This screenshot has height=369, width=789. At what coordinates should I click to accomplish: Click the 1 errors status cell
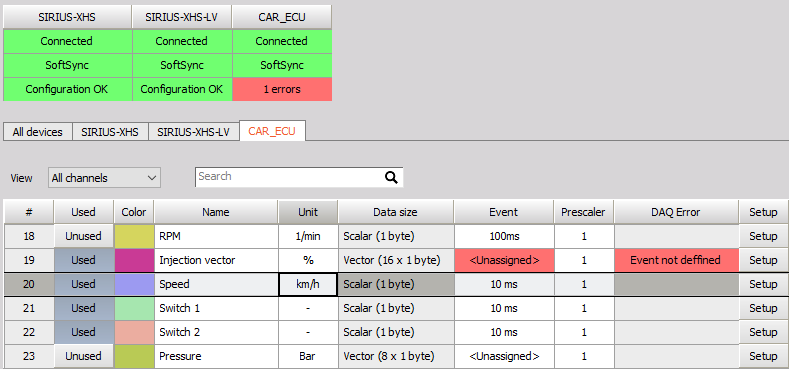(282, 89)
